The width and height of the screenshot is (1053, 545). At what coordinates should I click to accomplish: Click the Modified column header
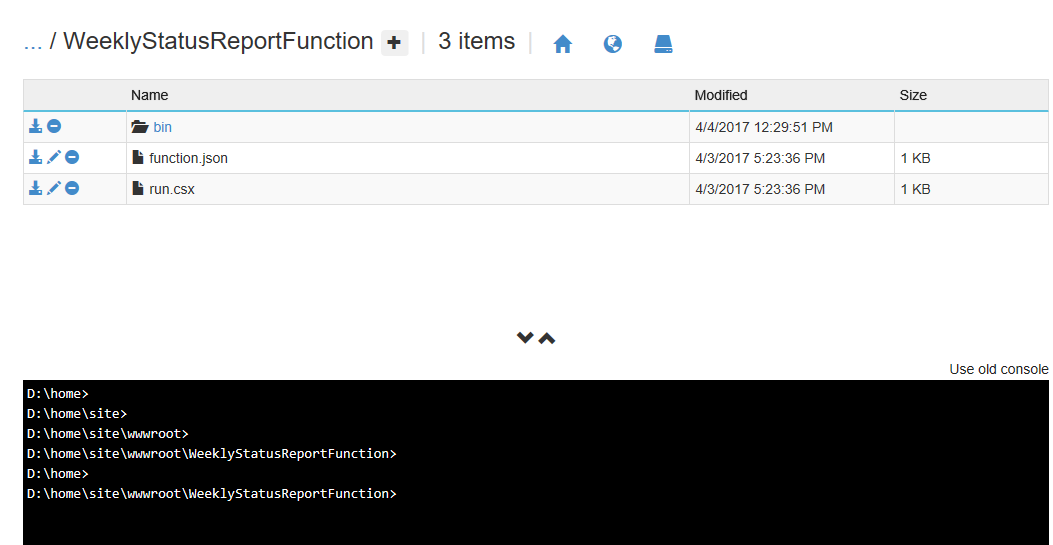coord(721,95)
